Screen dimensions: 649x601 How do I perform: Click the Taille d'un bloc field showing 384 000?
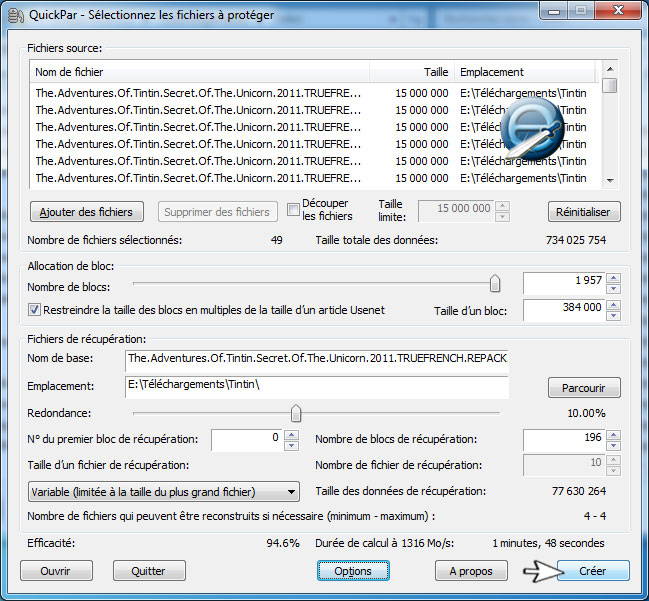564,310
